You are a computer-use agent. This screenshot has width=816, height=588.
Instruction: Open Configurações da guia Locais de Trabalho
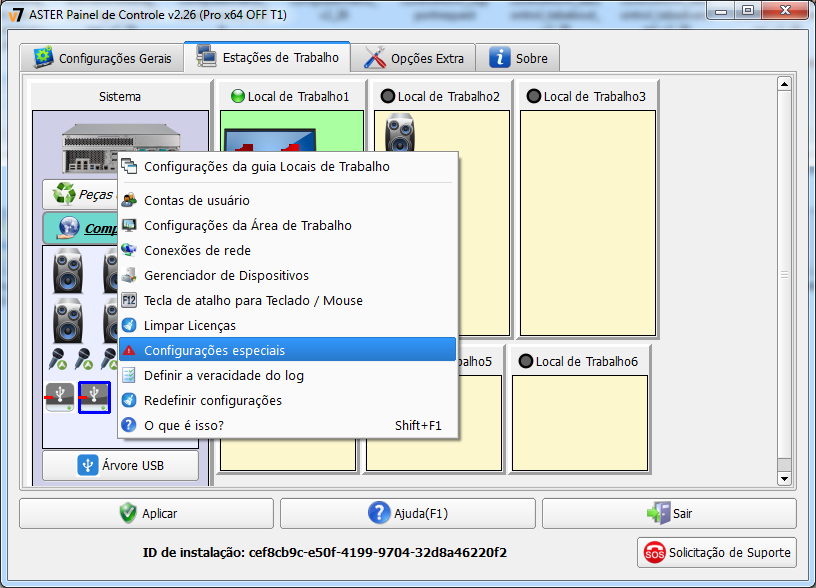[288, 167]
